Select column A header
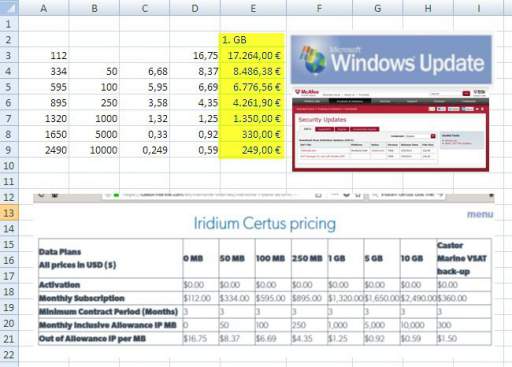 pyautogui.click(x=44, y=8)
